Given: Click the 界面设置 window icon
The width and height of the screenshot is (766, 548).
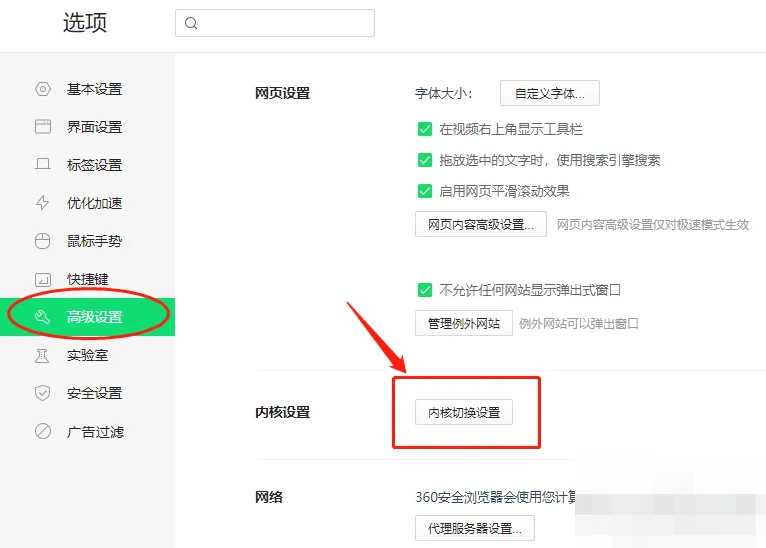Looking at the screenshot, I should click(43, 127).
